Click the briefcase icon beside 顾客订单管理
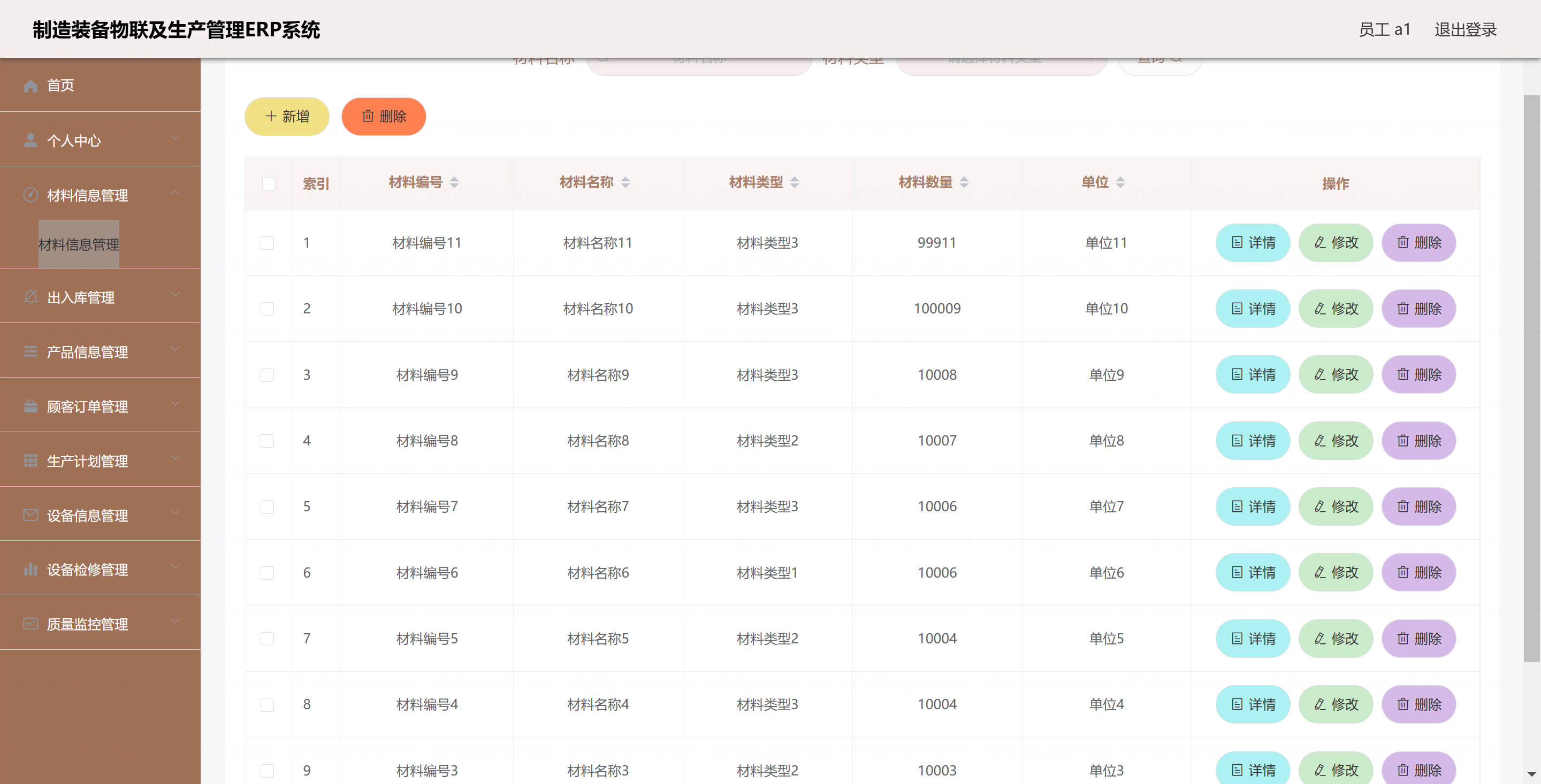The height and width of the screenshot is (784, 1541). tap(30, 406)
